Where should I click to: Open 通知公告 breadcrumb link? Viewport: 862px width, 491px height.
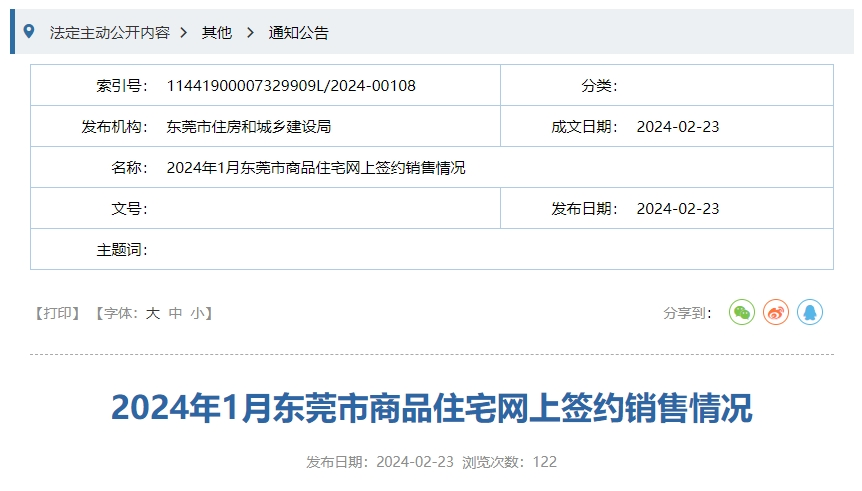tap(299, 33)
